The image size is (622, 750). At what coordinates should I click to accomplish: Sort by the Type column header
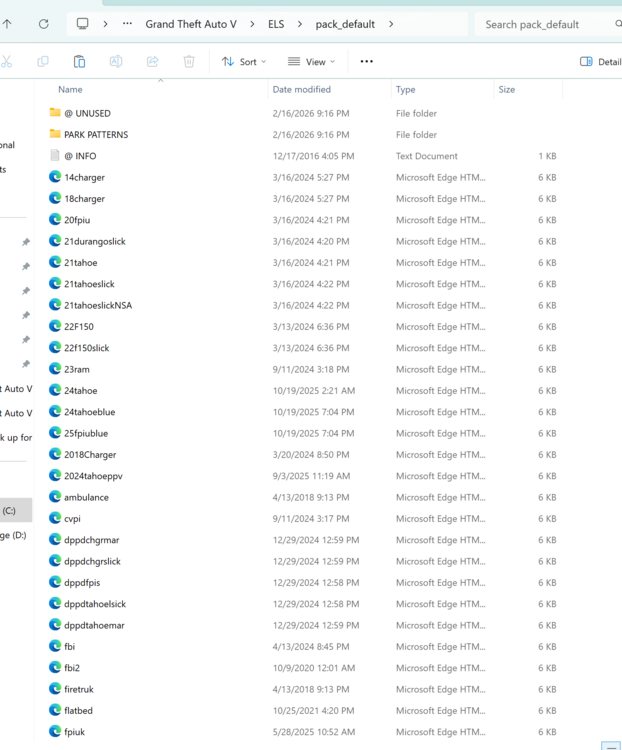click(x=405, y=89)
